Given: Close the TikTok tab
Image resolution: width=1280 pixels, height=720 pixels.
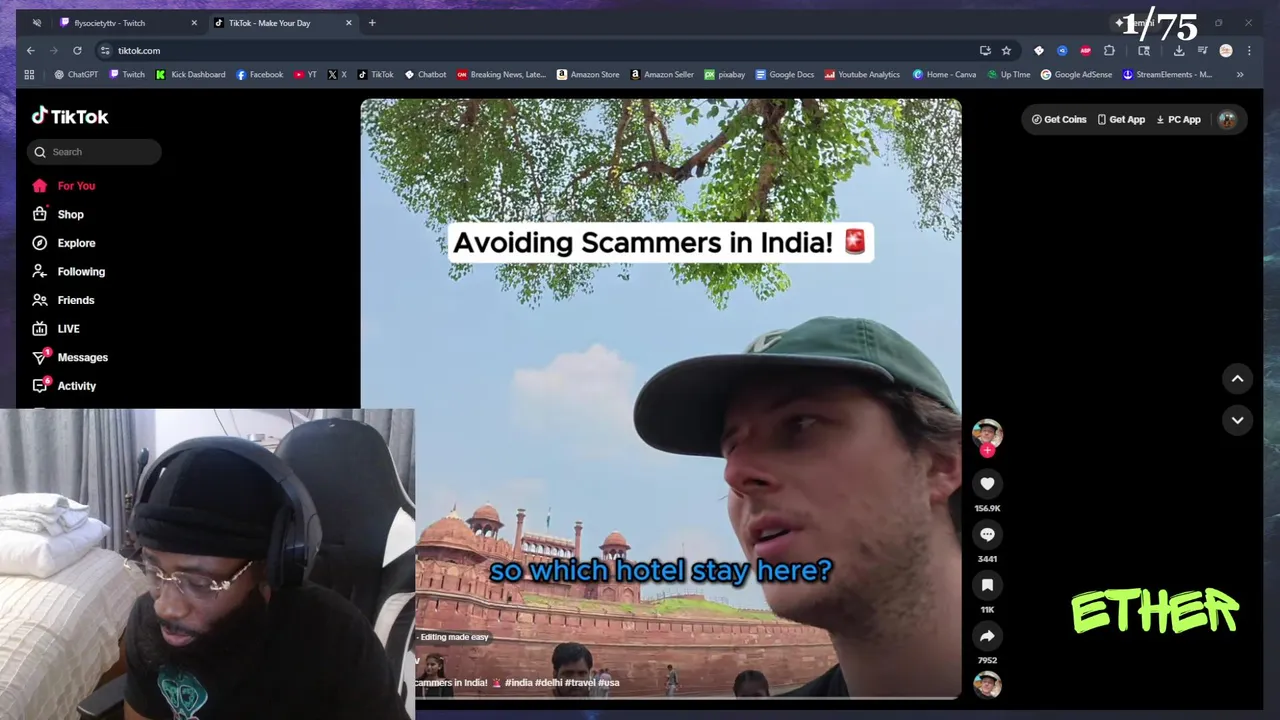Looking at the screenshot, I should (x=349, y=23).
